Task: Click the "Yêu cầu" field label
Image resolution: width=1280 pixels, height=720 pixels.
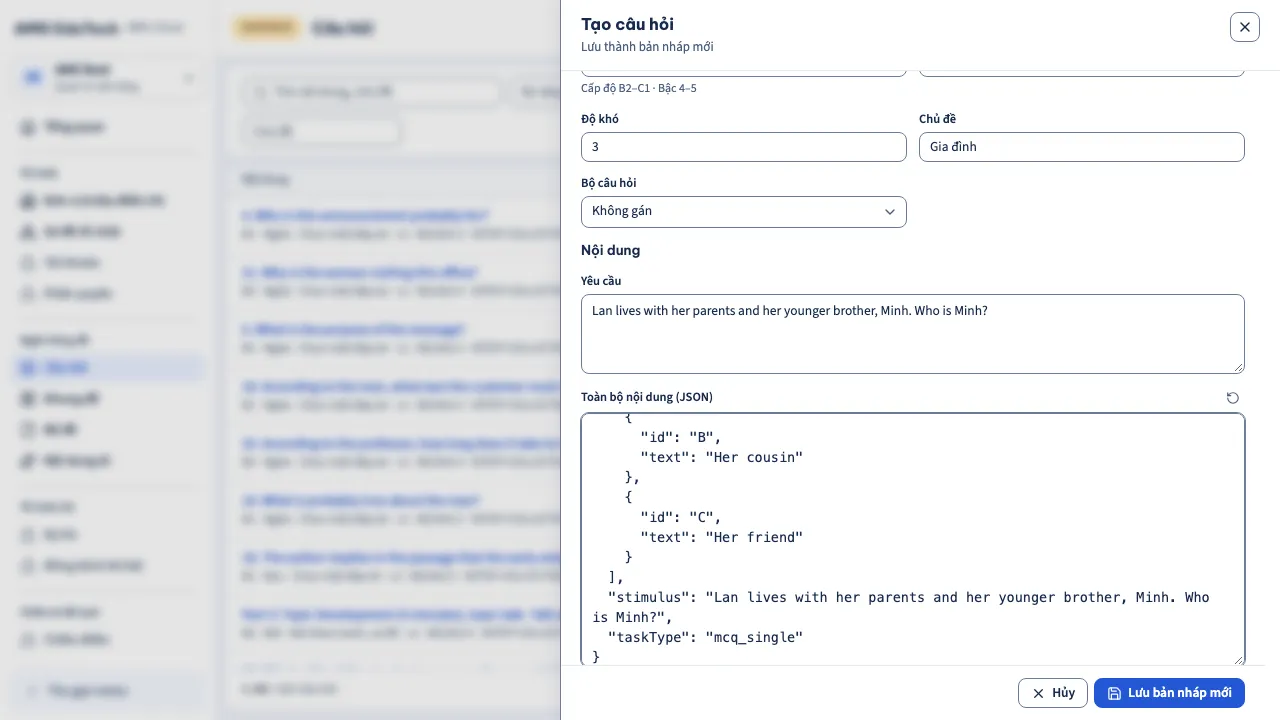Action: pyautogui.click(x=601, y=281)
